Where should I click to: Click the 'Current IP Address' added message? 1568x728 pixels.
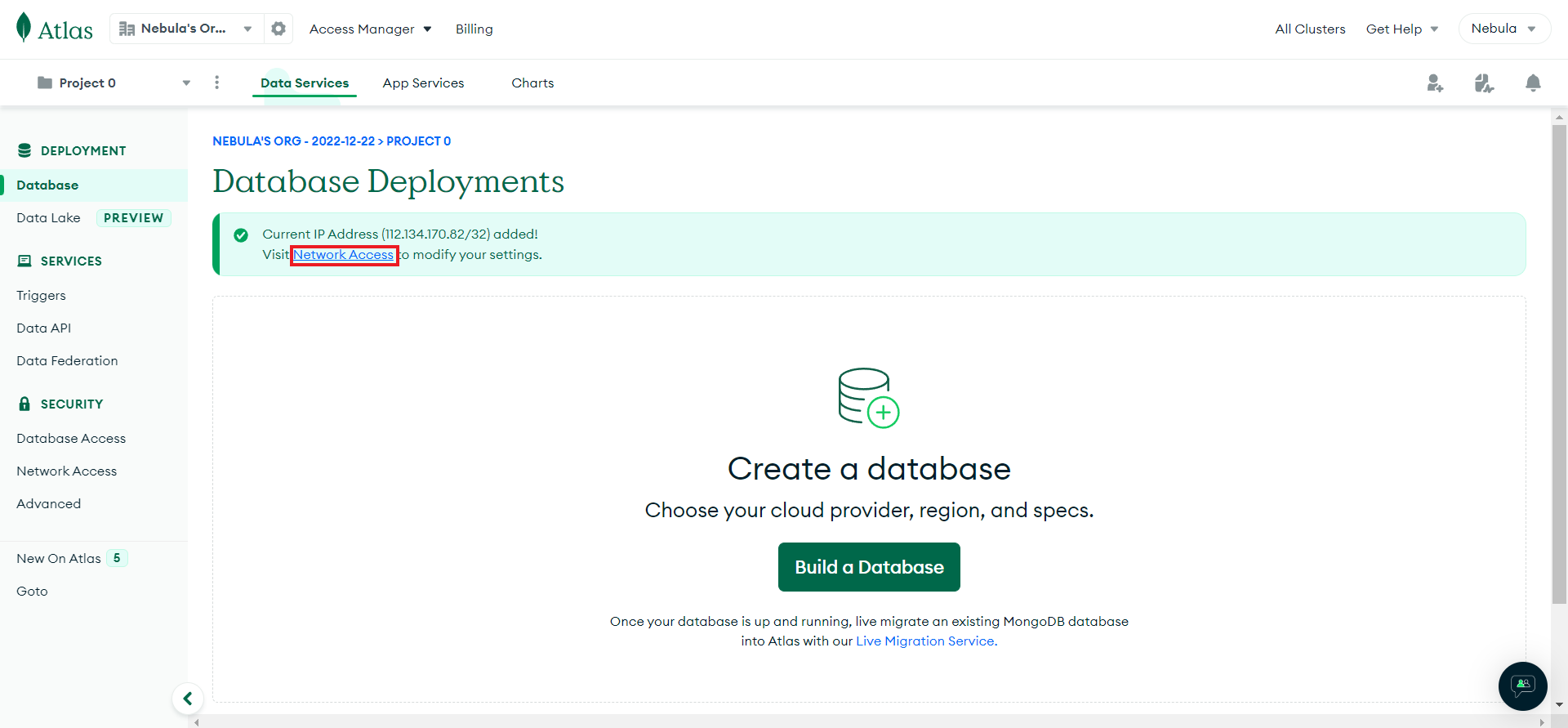(x=400, y=234)
